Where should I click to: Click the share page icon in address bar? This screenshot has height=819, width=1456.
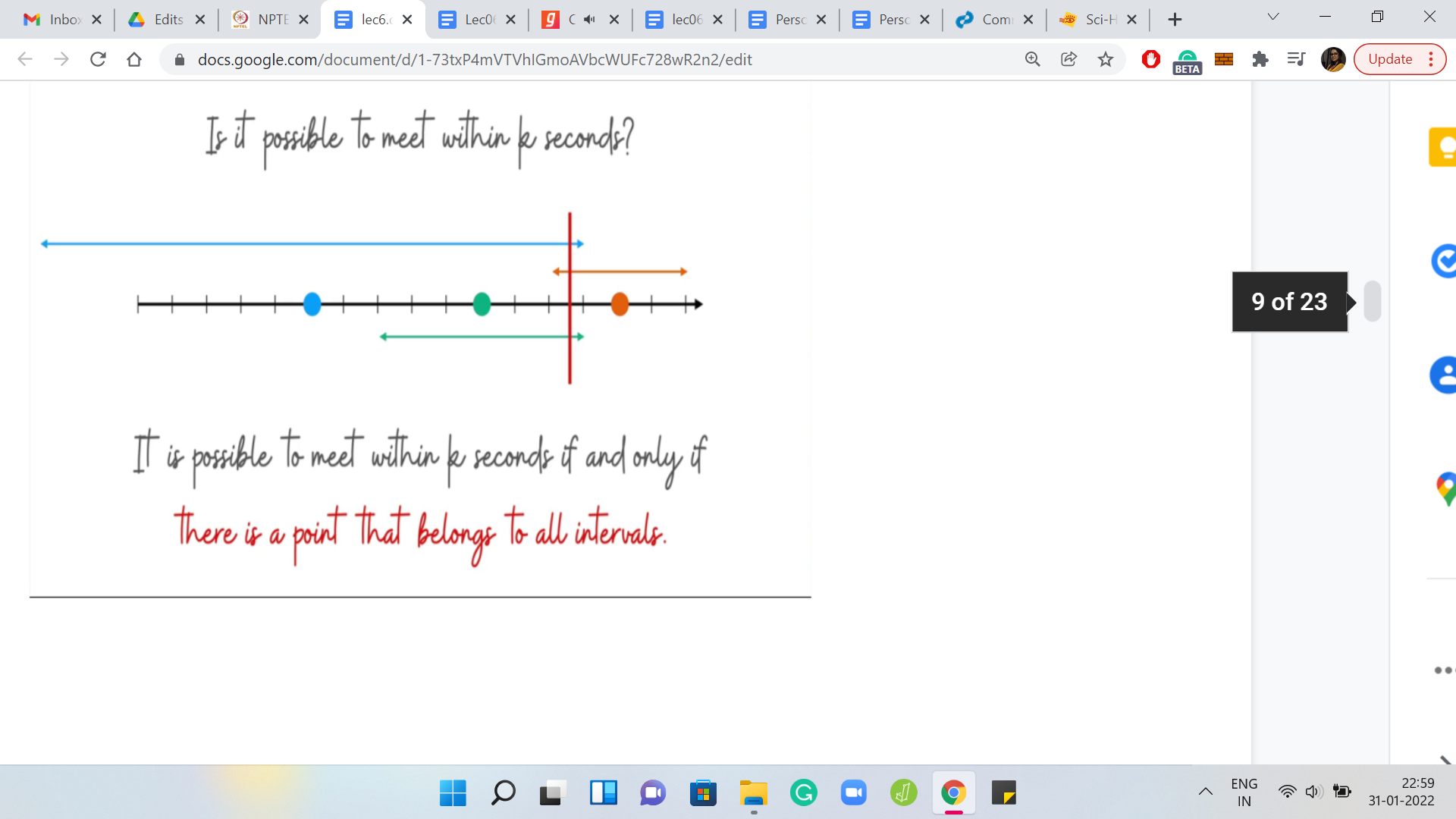click(1069, 59)
